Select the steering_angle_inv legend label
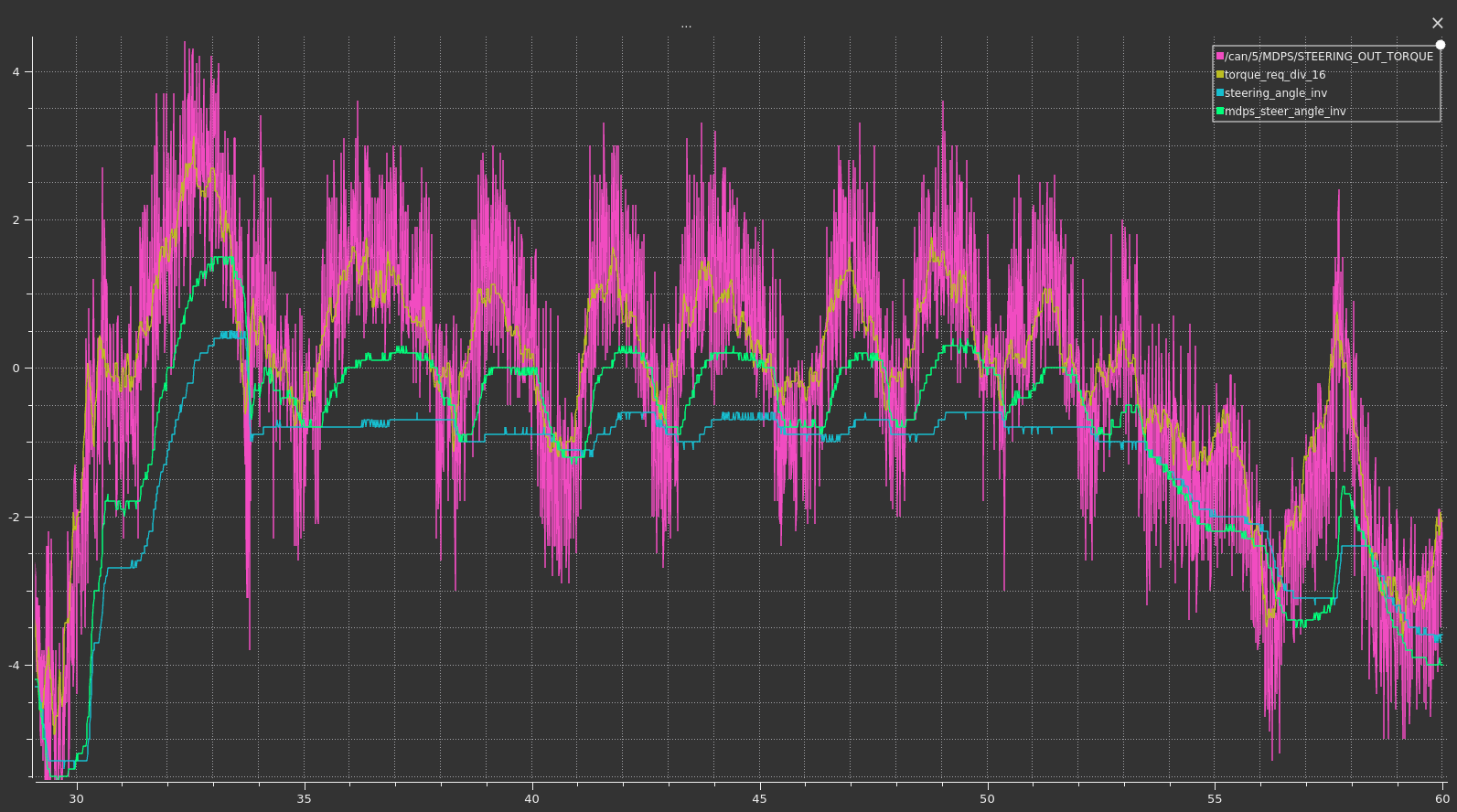Viewport: 1457px width, 812px height. pyautogui.click(x=1276, y=93)
